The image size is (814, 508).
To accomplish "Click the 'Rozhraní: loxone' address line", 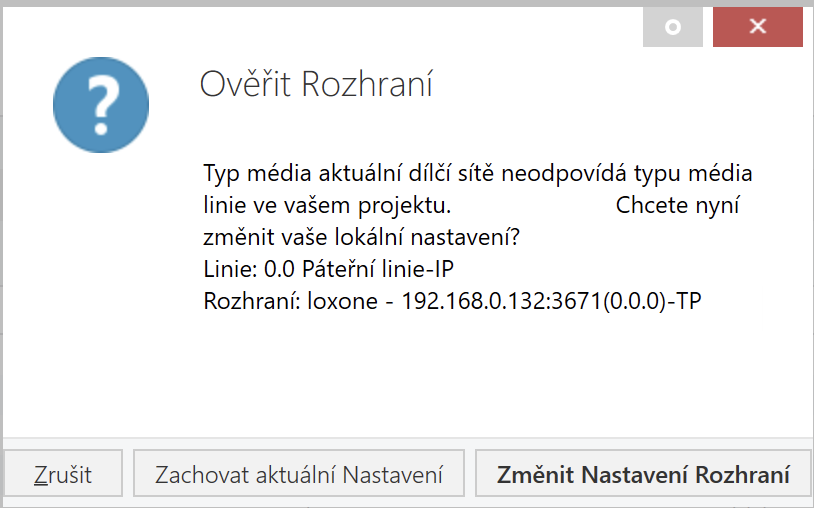I will coord(452,301).
